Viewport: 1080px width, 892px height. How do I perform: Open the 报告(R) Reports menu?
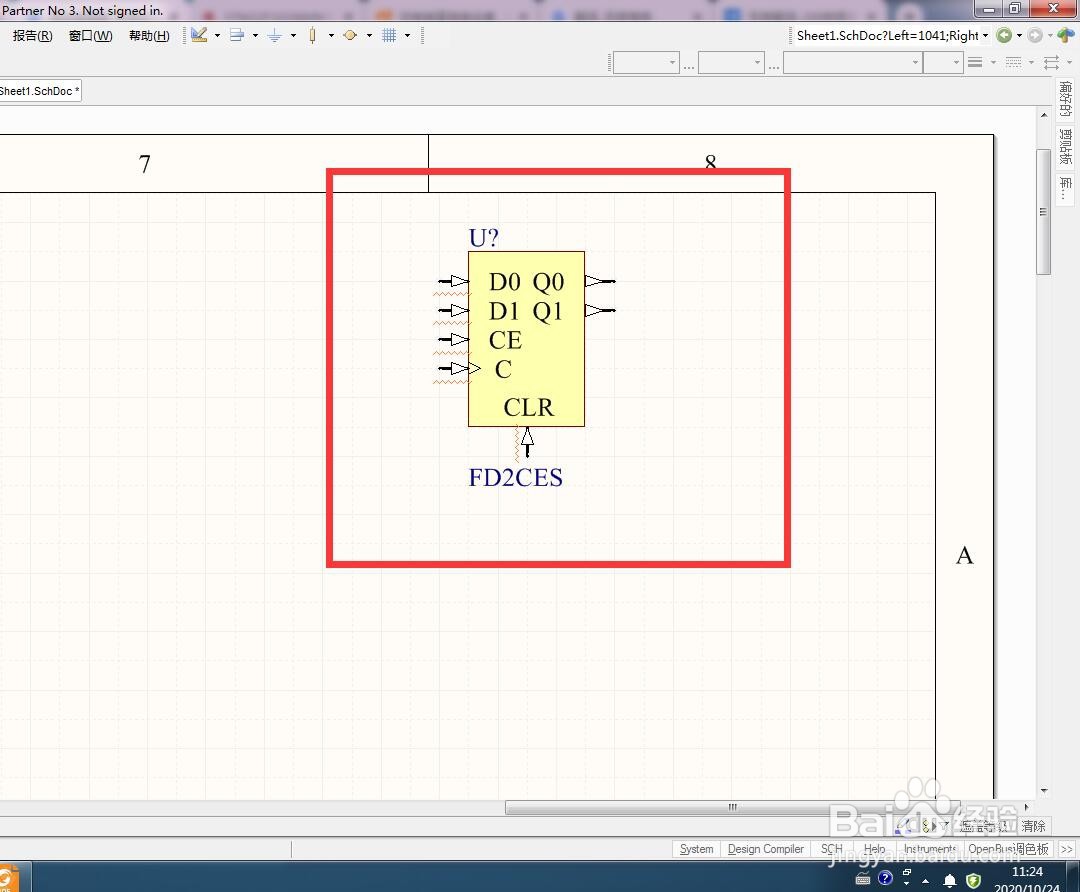(32, 36)
